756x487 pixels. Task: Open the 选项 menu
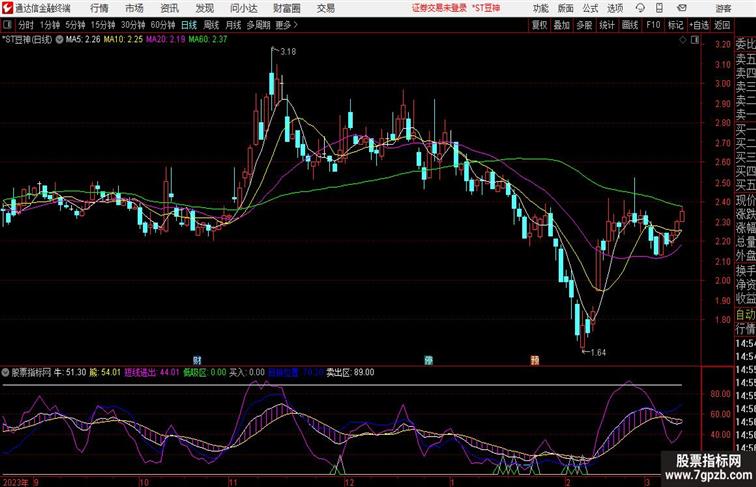coord(615,8)
